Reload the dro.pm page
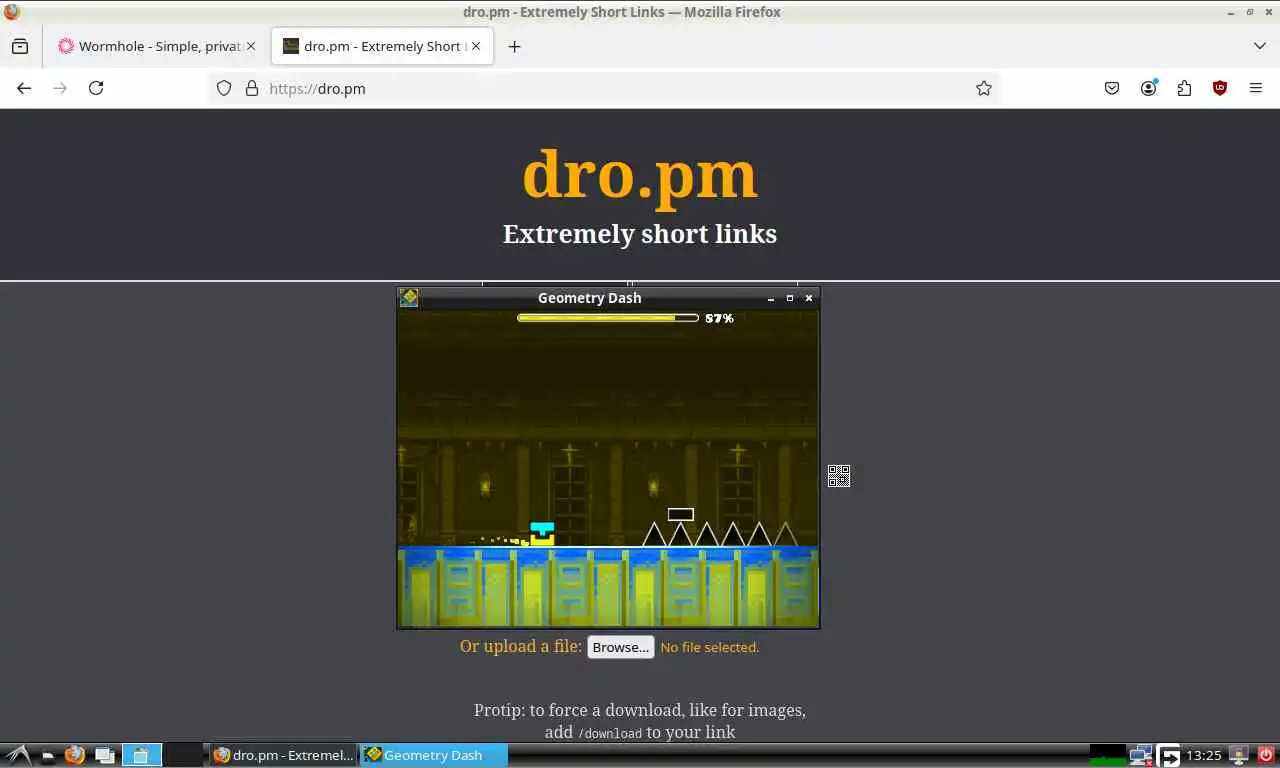This screenshot has height=768, width=1280. click(96, 88)
